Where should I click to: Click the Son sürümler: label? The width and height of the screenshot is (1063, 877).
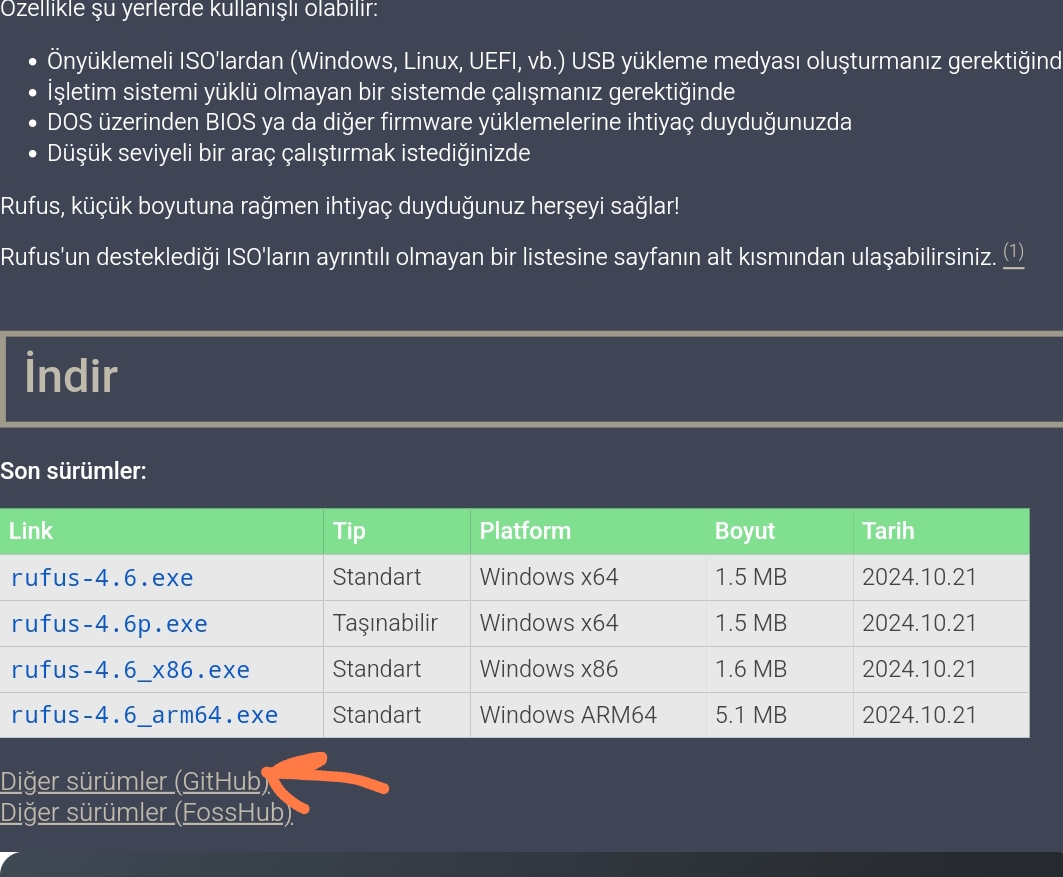click(x=73, y=471)
